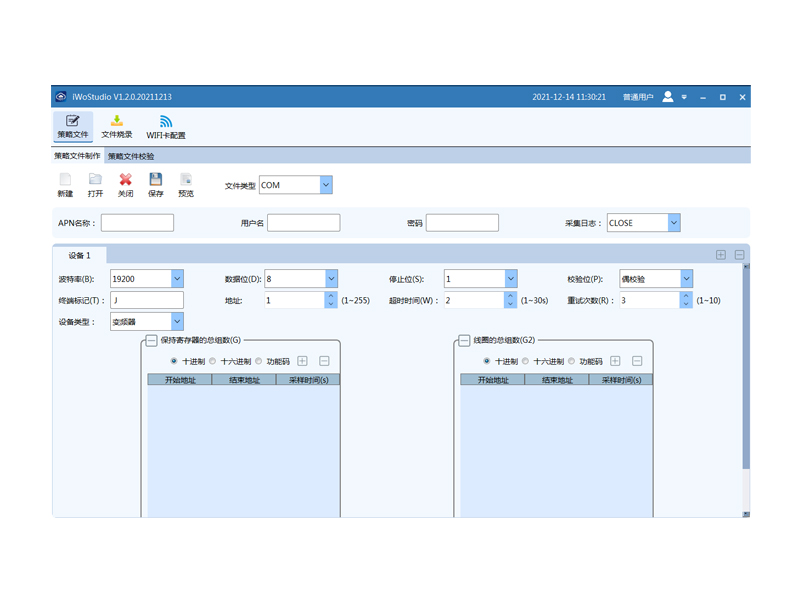
Task: Remove device tab with minus icon
Action: [x=739, y=255]
